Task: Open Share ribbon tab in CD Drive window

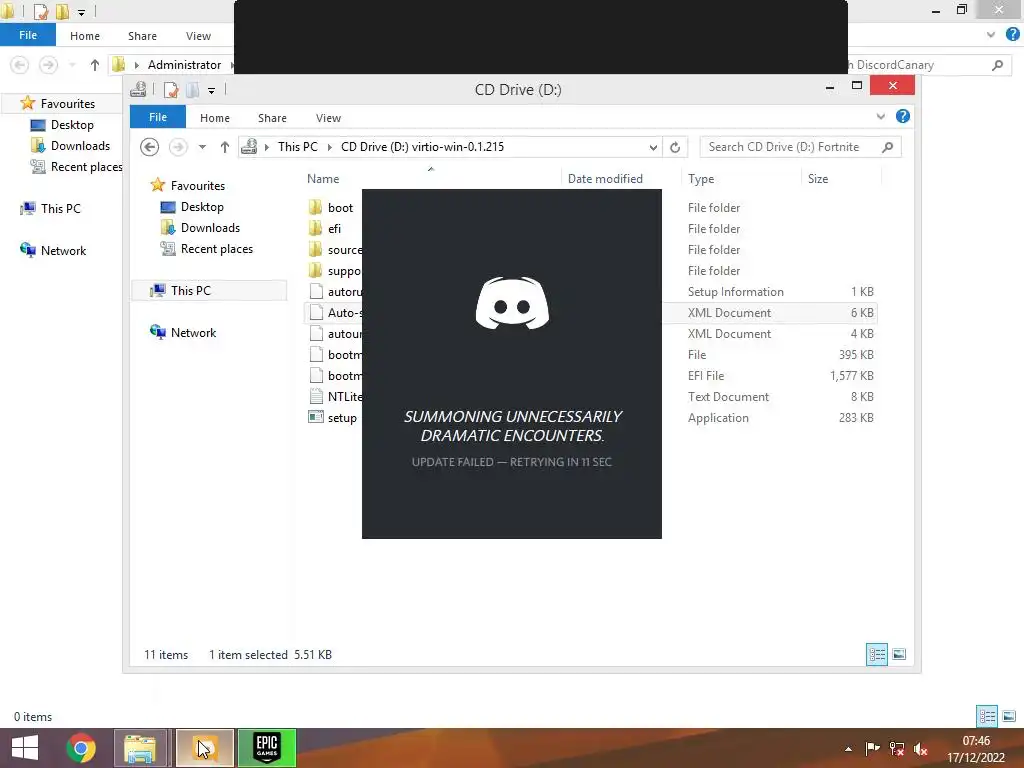Action: (x=272, y=118)
